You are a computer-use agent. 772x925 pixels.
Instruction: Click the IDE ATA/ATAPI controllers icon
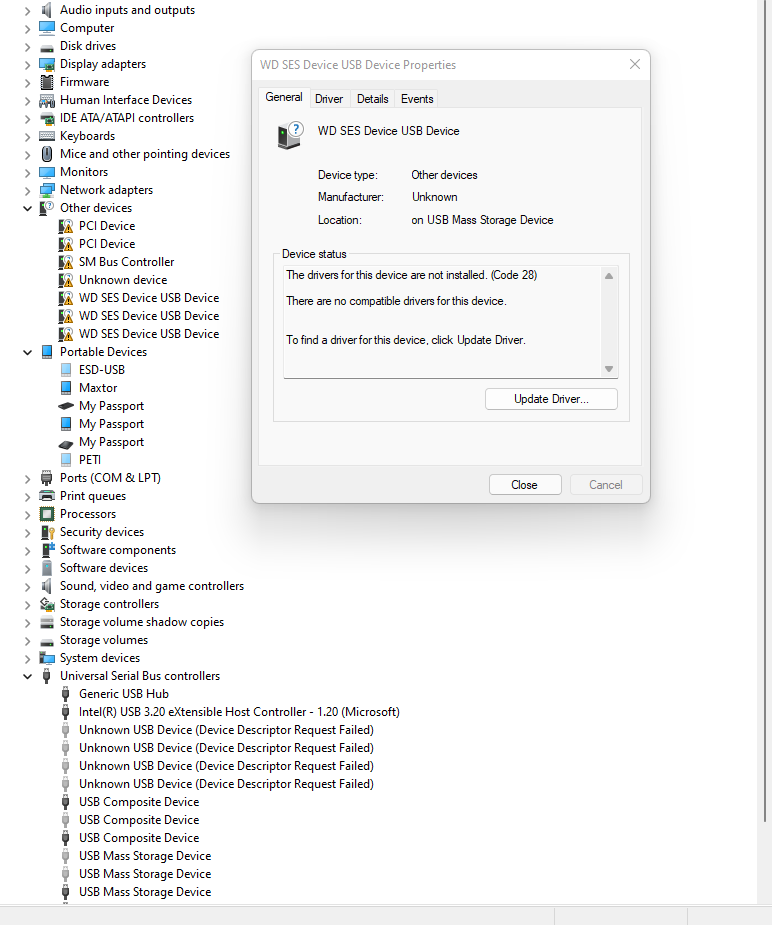click(47, 119)
